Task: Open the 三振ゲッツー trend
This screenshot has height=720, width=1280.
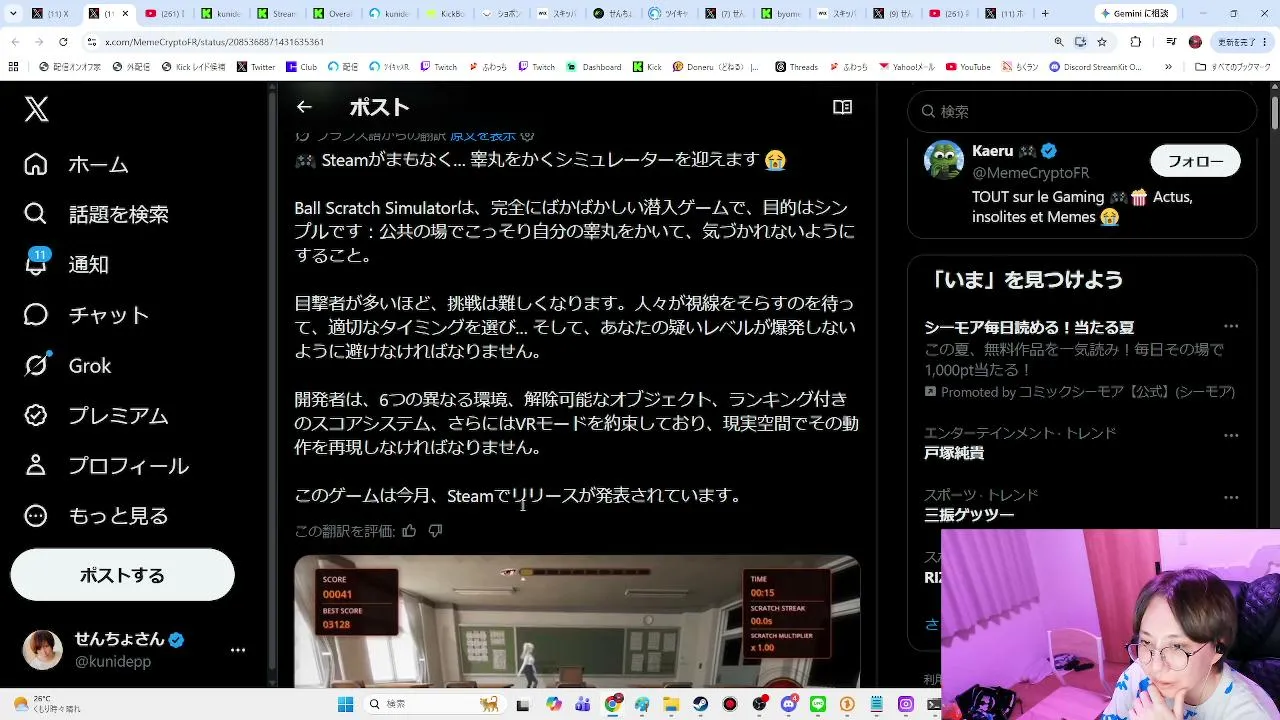Action: [969, 515]
